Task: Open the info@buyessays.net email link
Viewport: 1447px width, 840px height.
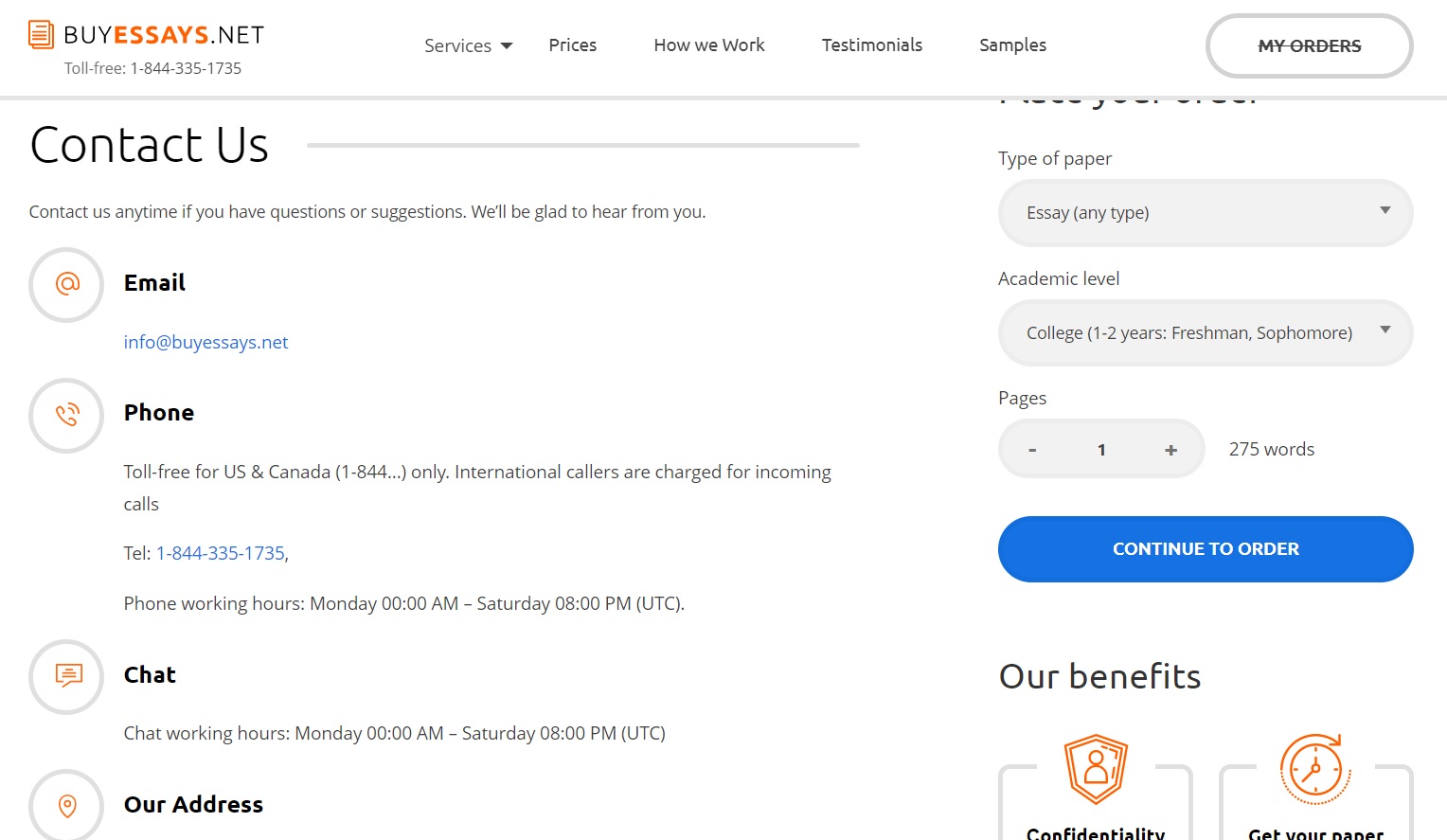Action: point(205,342)
